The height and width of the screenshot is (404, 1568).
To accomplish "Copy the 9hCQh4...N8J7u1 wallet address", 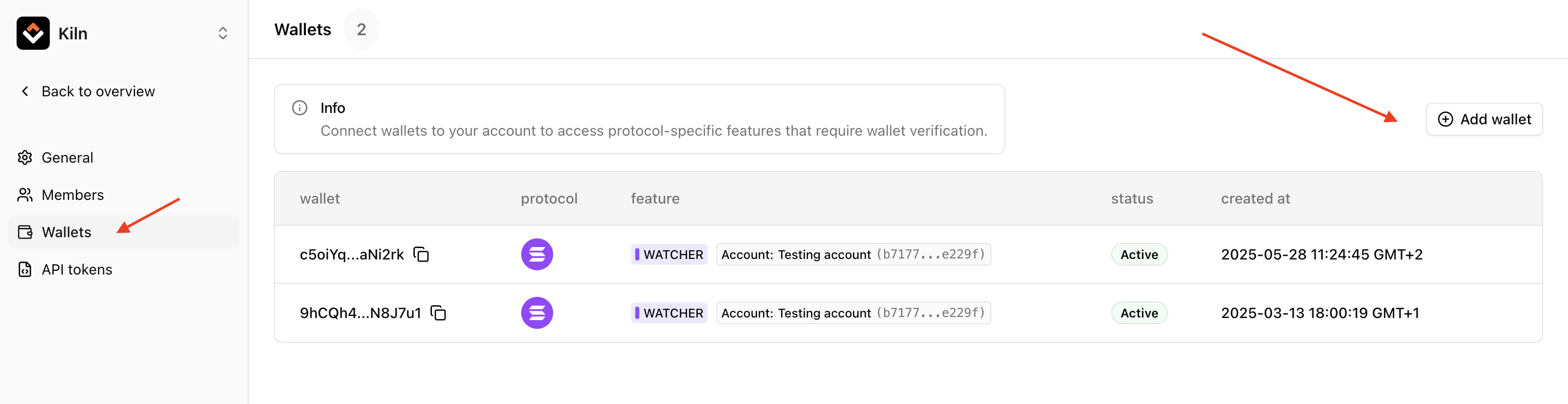I will [x=438, y=313].
